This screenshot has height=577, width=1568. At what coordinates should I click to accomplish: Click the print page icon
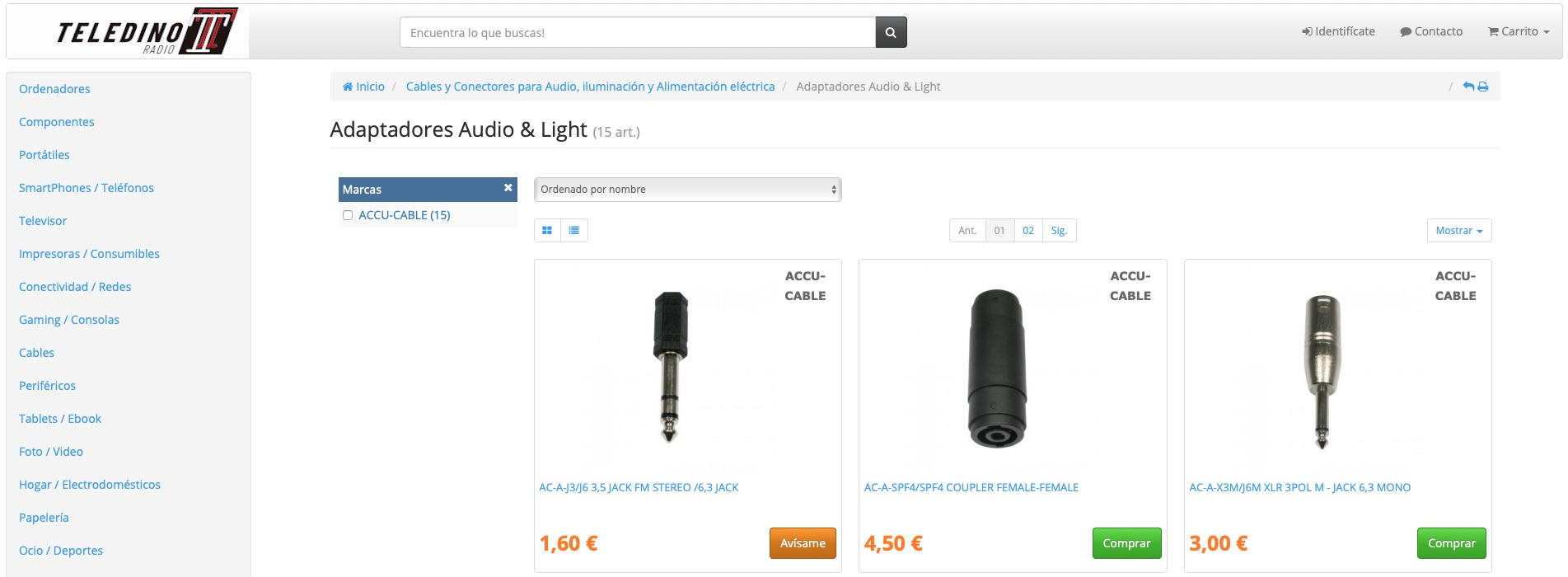[x=1483, y=87]
